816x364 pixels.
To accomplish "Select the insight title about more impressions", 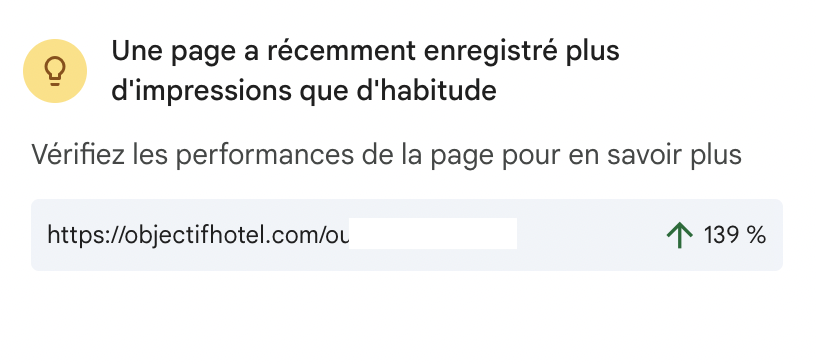I will pos(365,71).
